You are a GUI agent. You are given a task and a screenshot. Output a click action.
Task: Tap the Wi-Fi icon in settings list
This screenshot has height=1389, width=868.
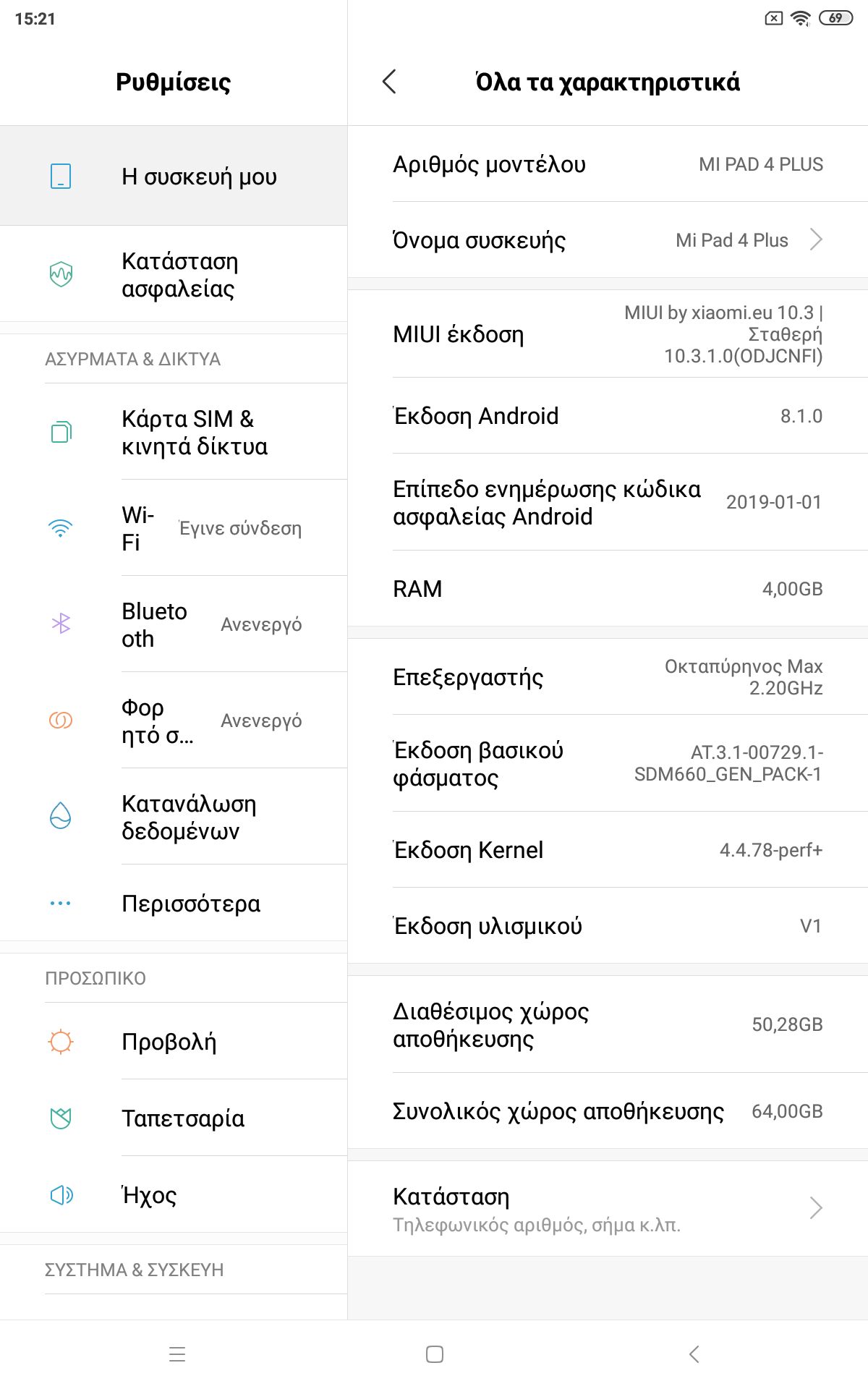[61, 528]
